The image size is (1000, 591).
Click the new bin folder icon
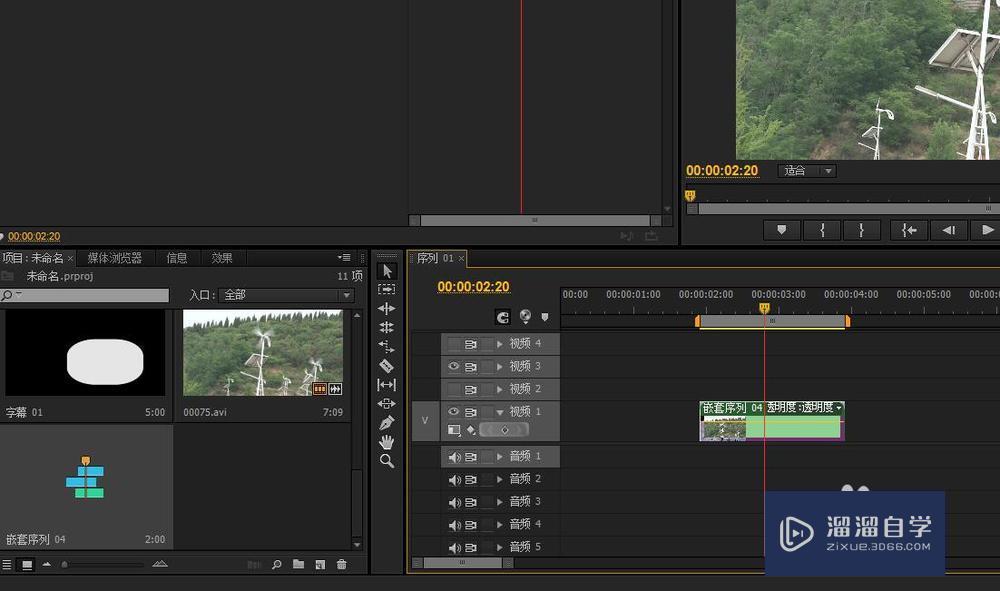click(298, 565)
